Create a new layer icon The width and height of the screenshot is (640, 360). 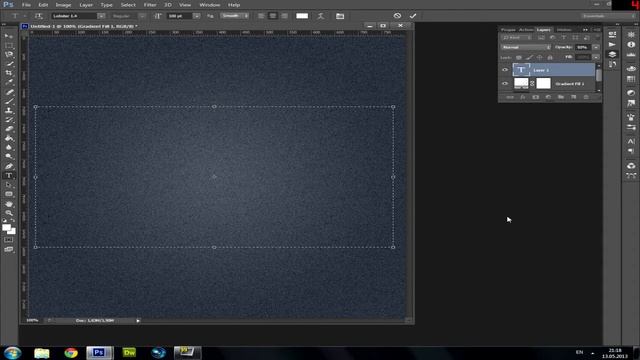click(573, 97)
